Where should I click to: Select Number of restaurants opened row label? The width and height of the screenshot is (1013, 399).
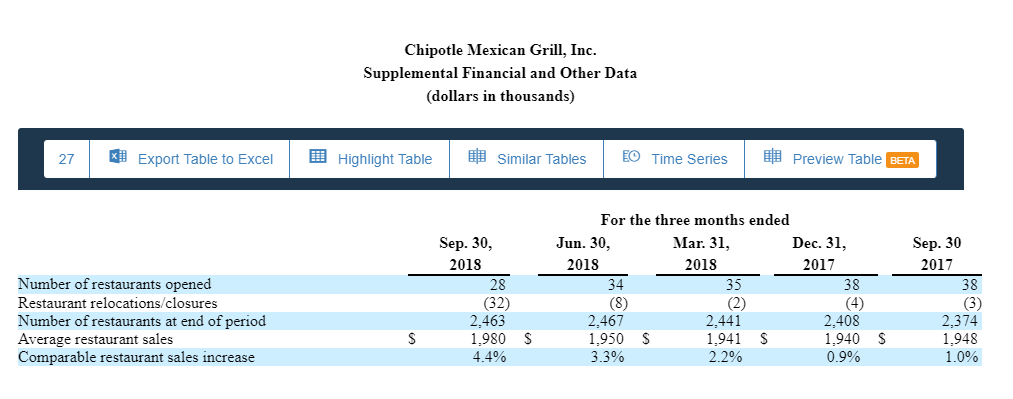tap(114, 284)
